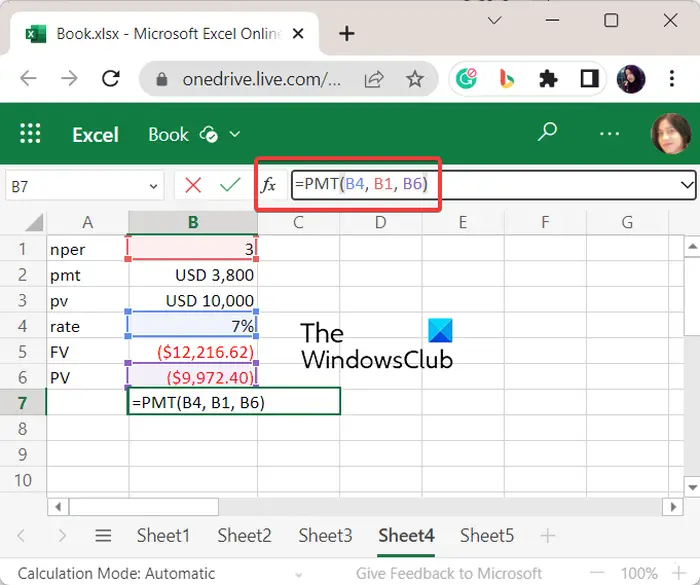Open the Excel more options ellipsis

pos(609,134)
